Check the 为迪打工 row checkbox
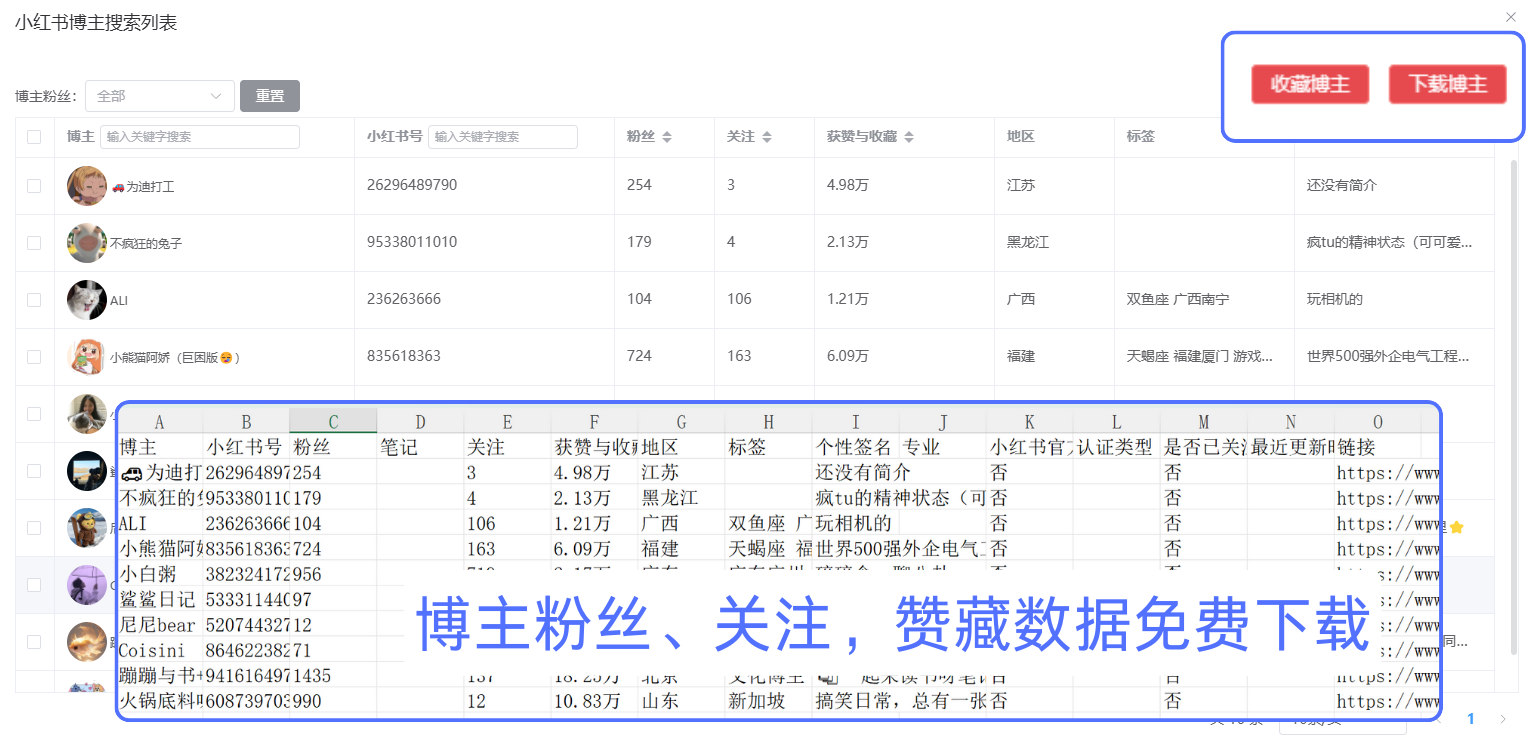The width and height of the screenshot is (1535, 747). click(35, 186)
